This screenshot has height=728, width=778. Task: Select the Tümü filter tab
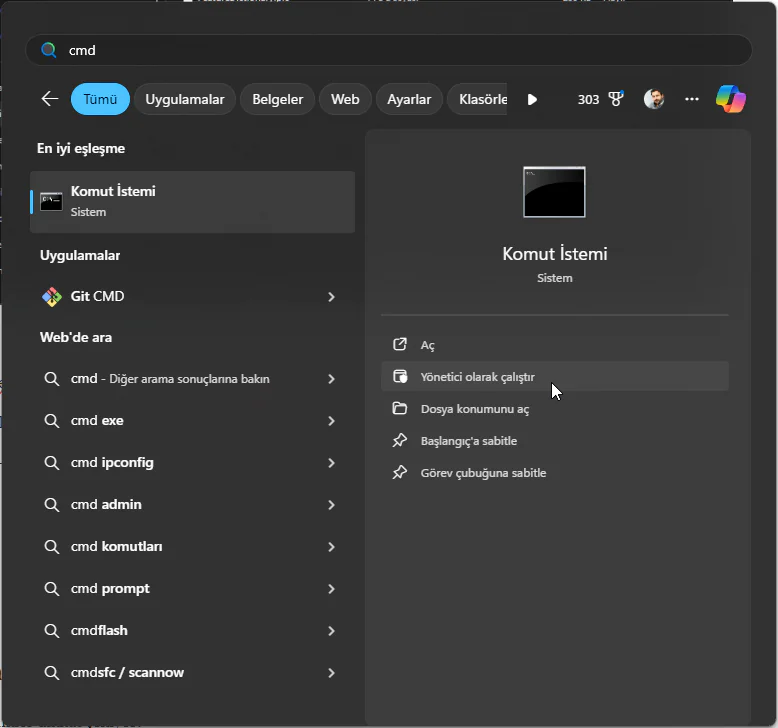(100, 99)
